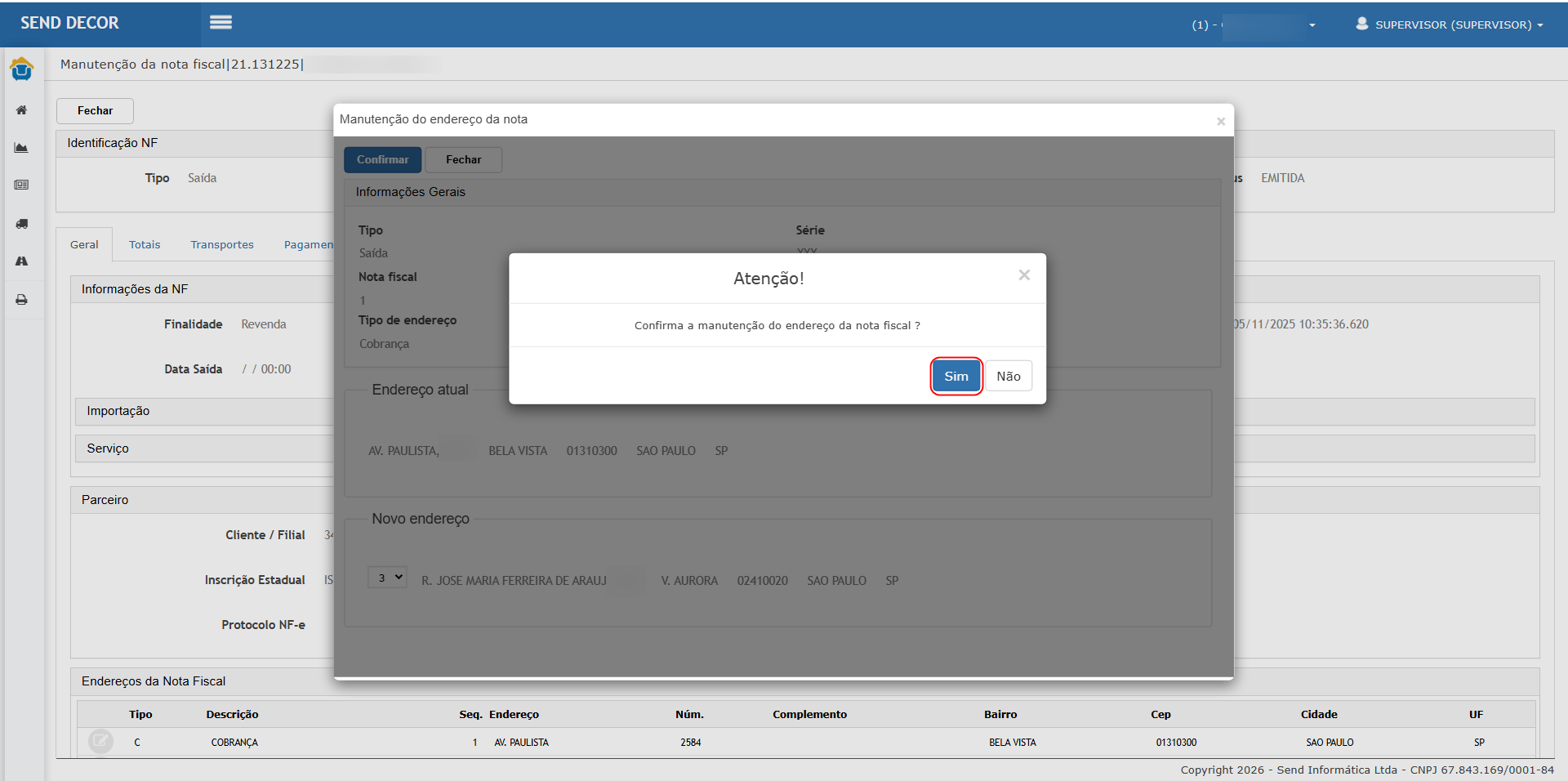Select the Geral tab
The width and height of the screenshot is (1568, 781).
[84, 245]
